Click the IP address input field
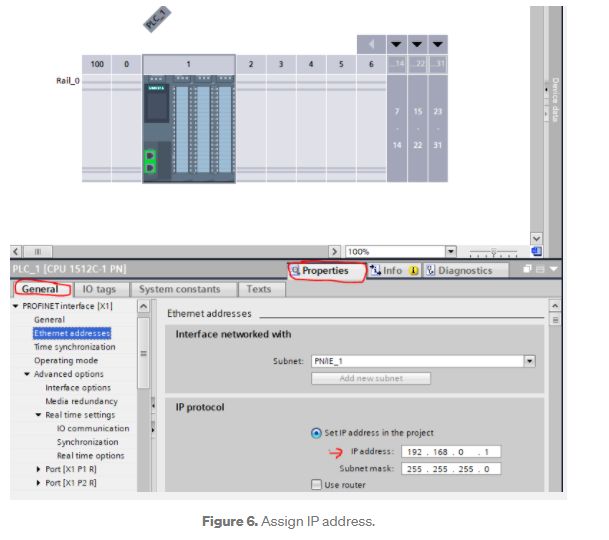The image size is (609, 540). [x=451, y=452]
